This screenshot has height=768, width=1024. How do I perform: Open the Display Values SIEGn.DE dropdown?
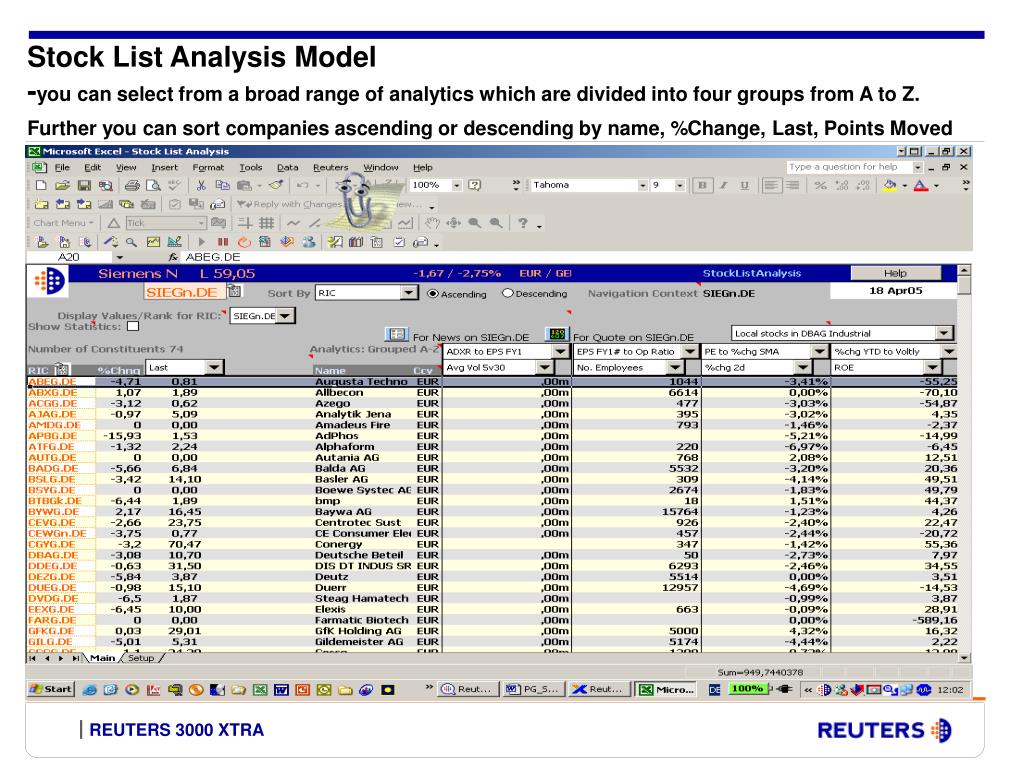[x=285, y=316]
